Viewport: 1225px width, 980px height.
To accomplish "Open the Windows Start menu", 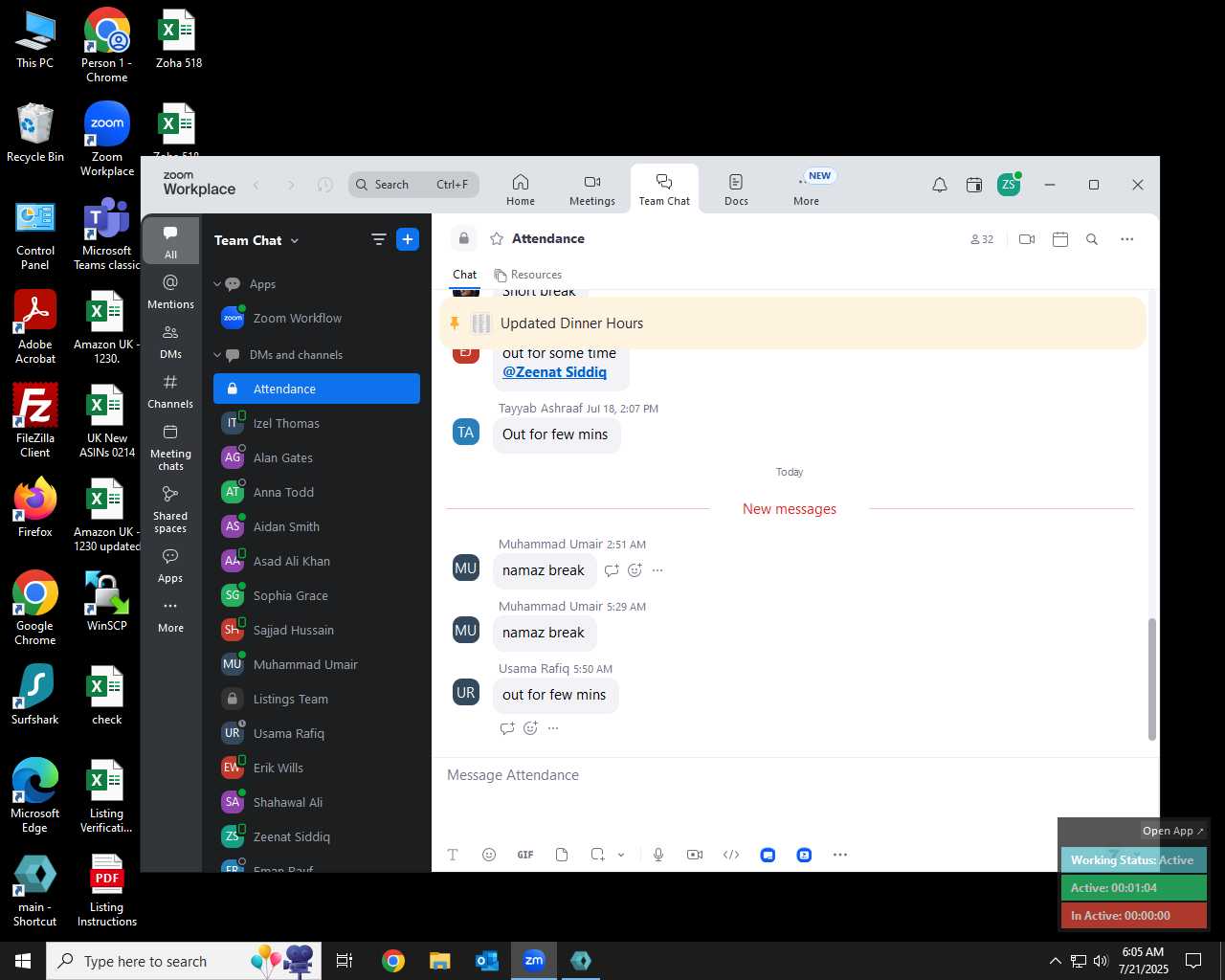I will (23, 961).
